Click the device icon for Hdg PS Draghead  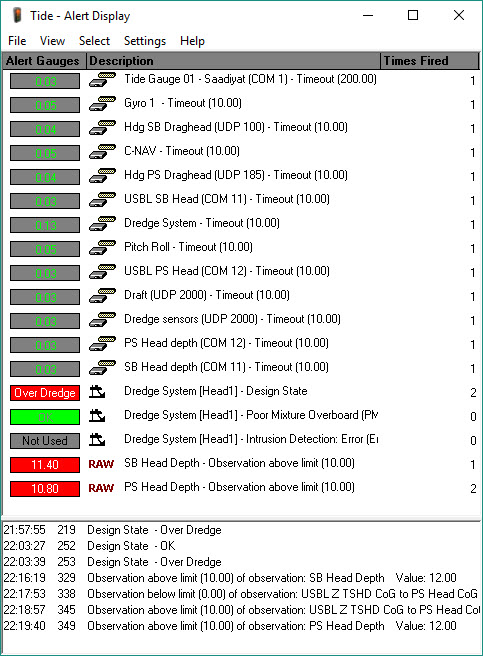click(102, 176)
